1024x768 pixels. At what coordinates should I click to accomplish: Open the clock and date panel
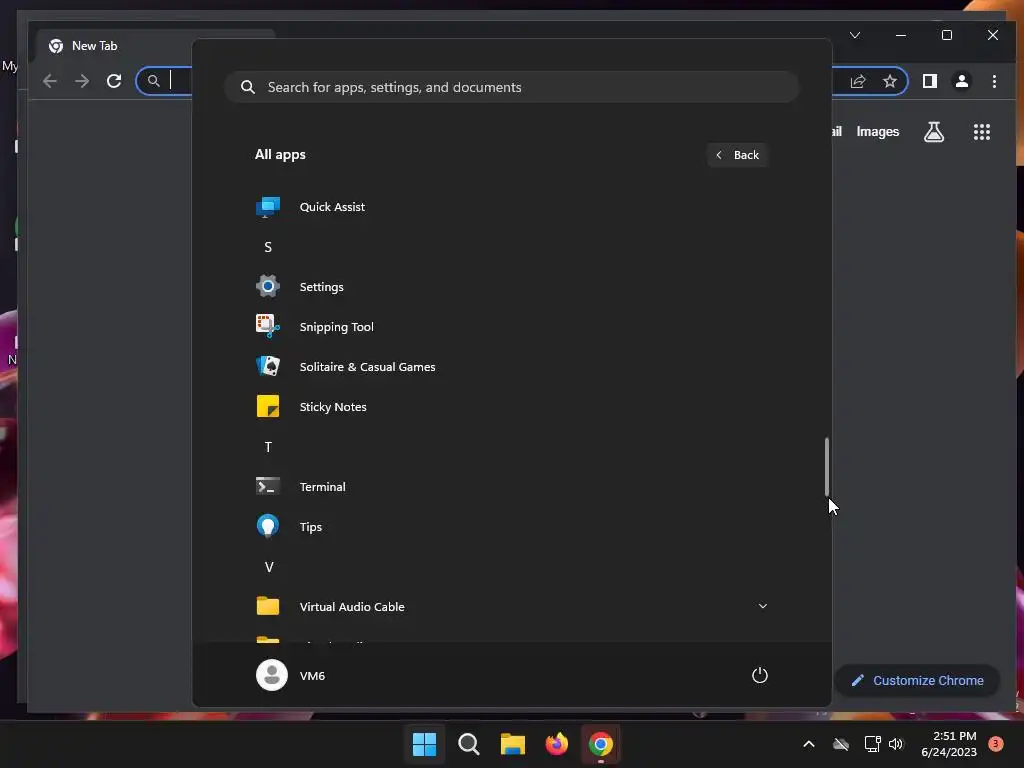pos(948,744)
